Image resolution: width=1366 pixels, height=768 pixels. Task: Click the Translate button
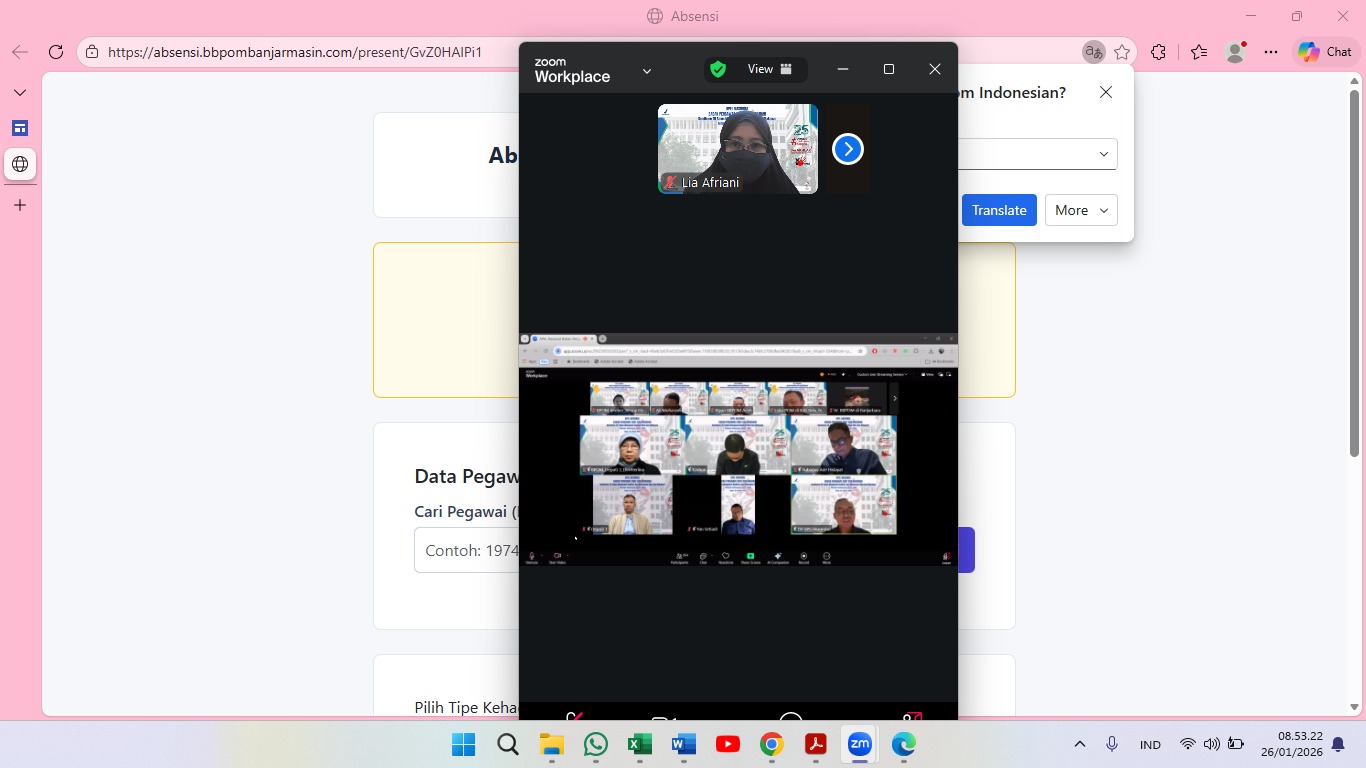pyautogui.click(x=998, y=210)
